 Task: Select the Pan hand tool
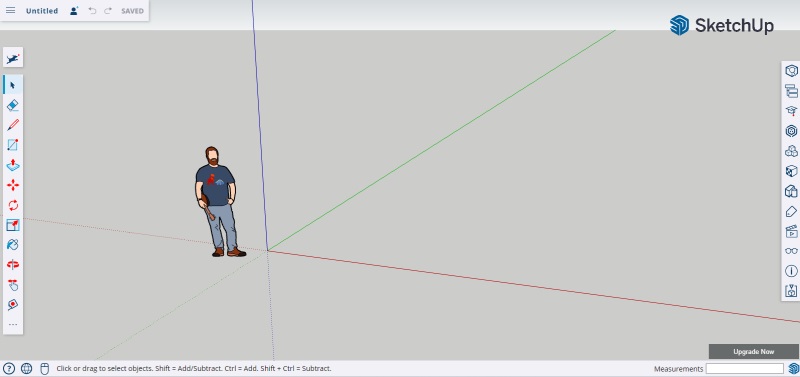point(13,285)
